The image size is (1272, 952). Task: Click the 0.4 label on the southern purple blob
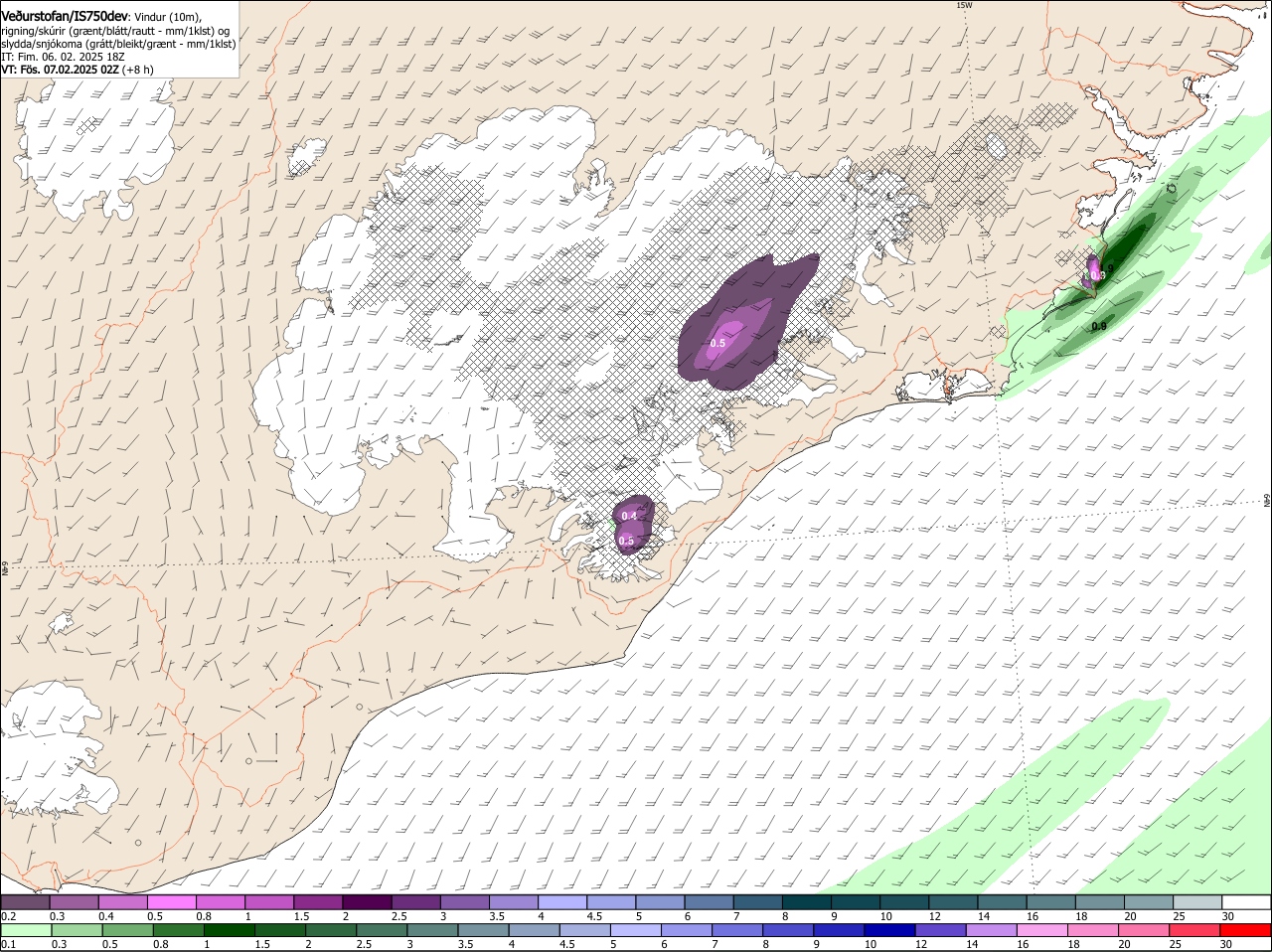628,516
